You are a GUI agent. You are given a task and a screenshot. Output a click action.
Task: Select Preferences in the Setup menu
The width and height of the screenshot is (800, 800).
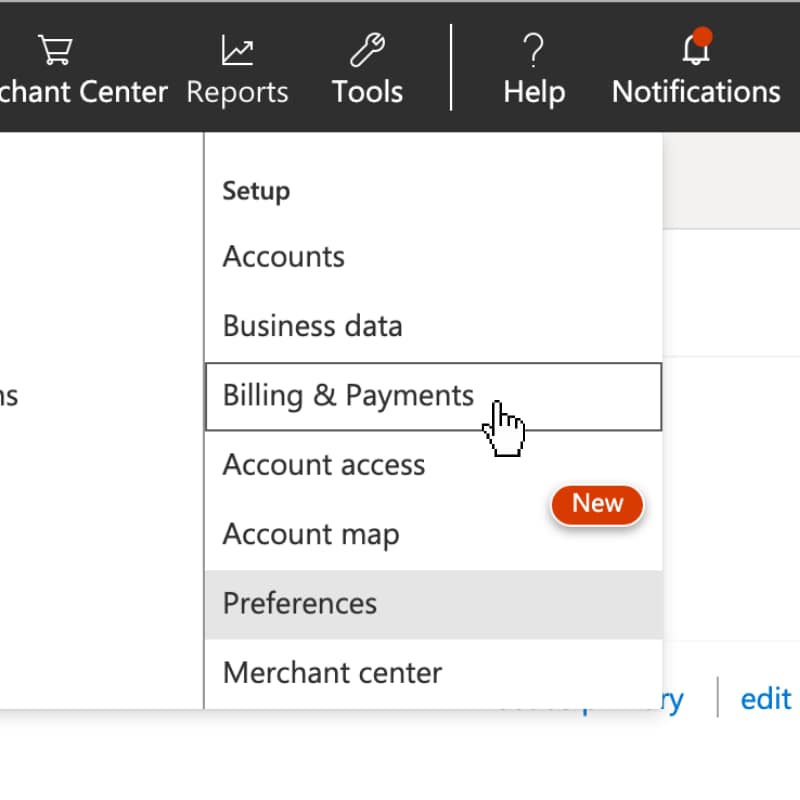300,604
